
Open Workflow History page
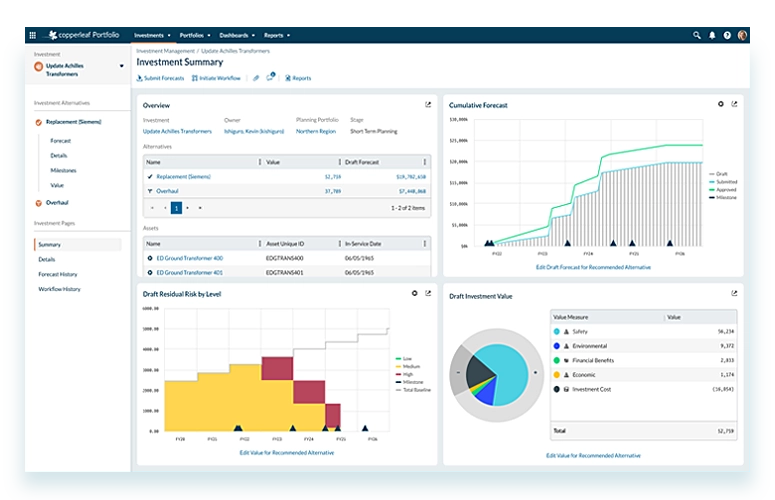point(59,289)
